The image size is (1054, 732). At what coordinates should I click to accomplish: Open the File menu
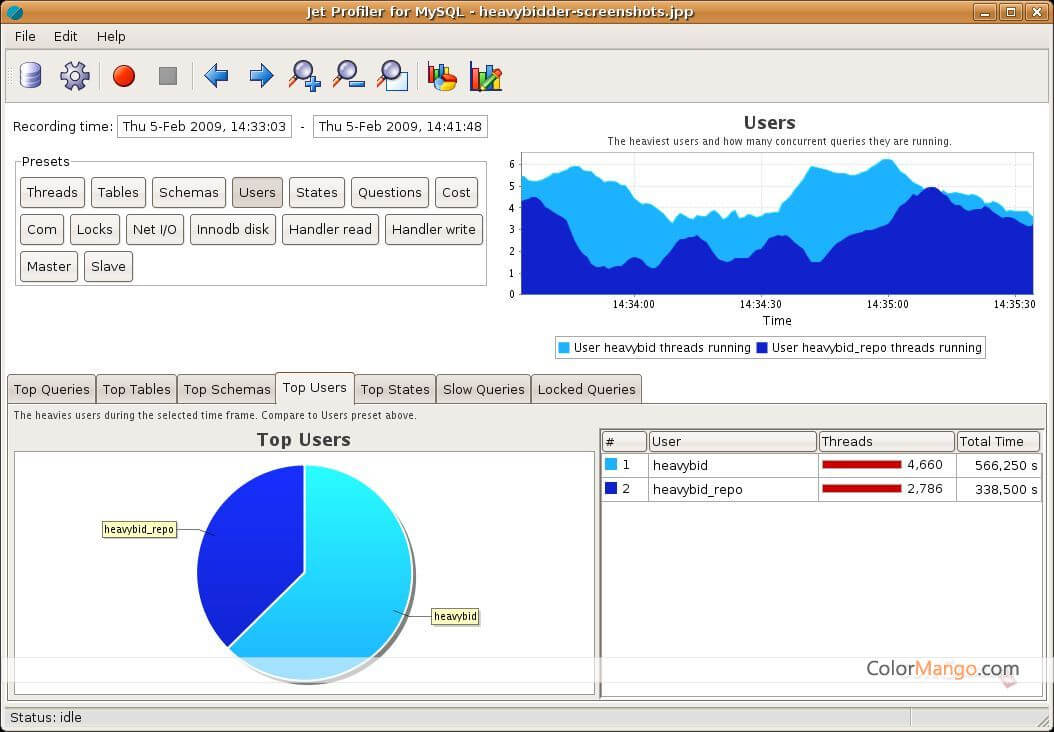click(x=25, y=36)
